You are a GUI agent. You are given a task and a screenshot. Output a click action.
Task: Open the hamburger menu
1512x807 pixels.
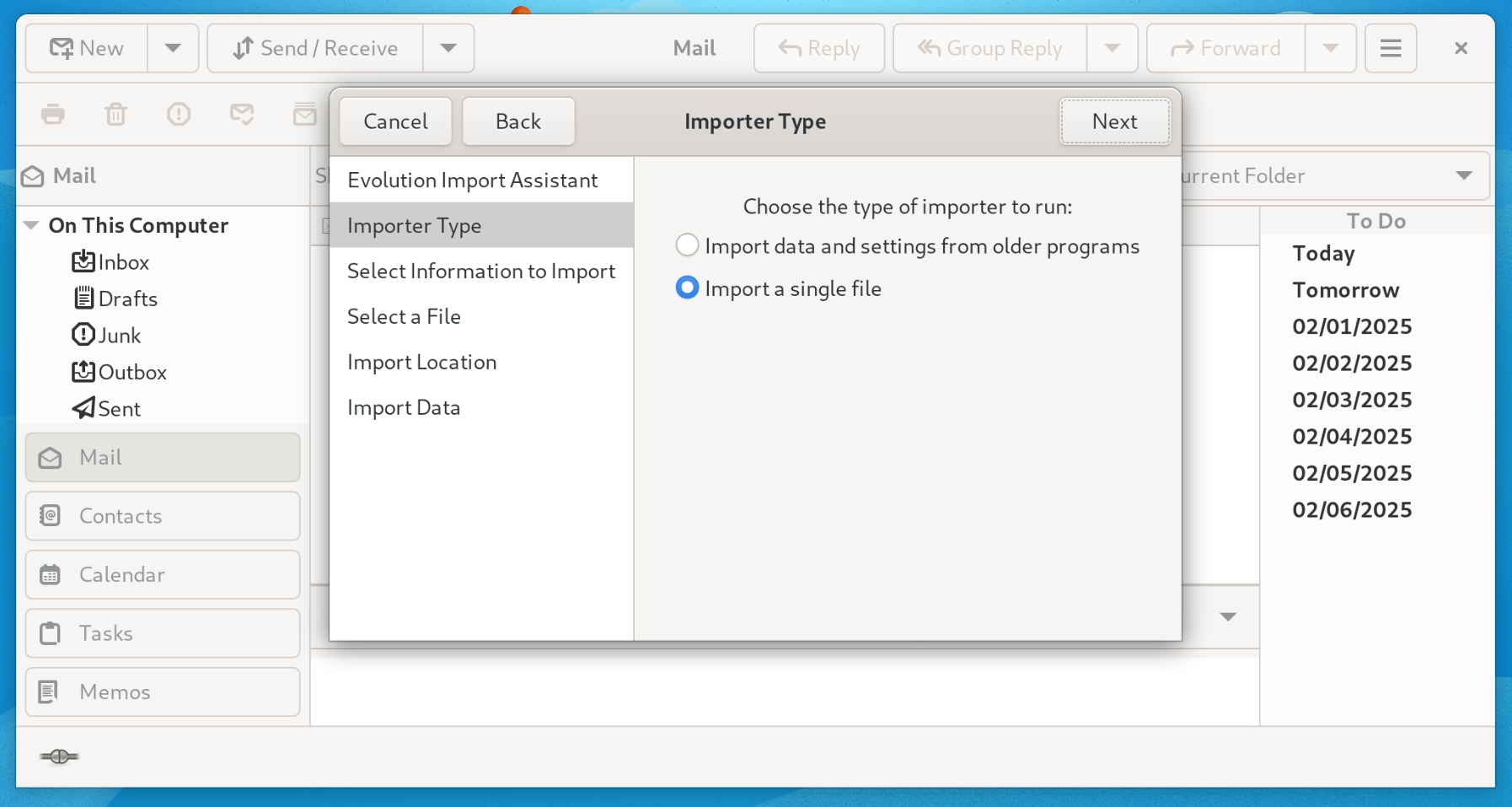(x=1391, y=48)
